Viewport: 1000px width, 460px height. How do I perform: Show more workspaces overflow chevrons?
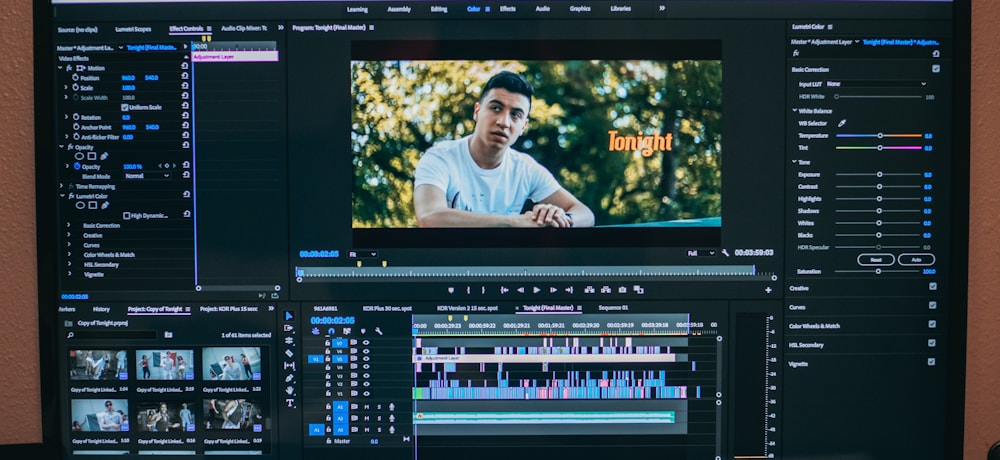pos(662,8)
